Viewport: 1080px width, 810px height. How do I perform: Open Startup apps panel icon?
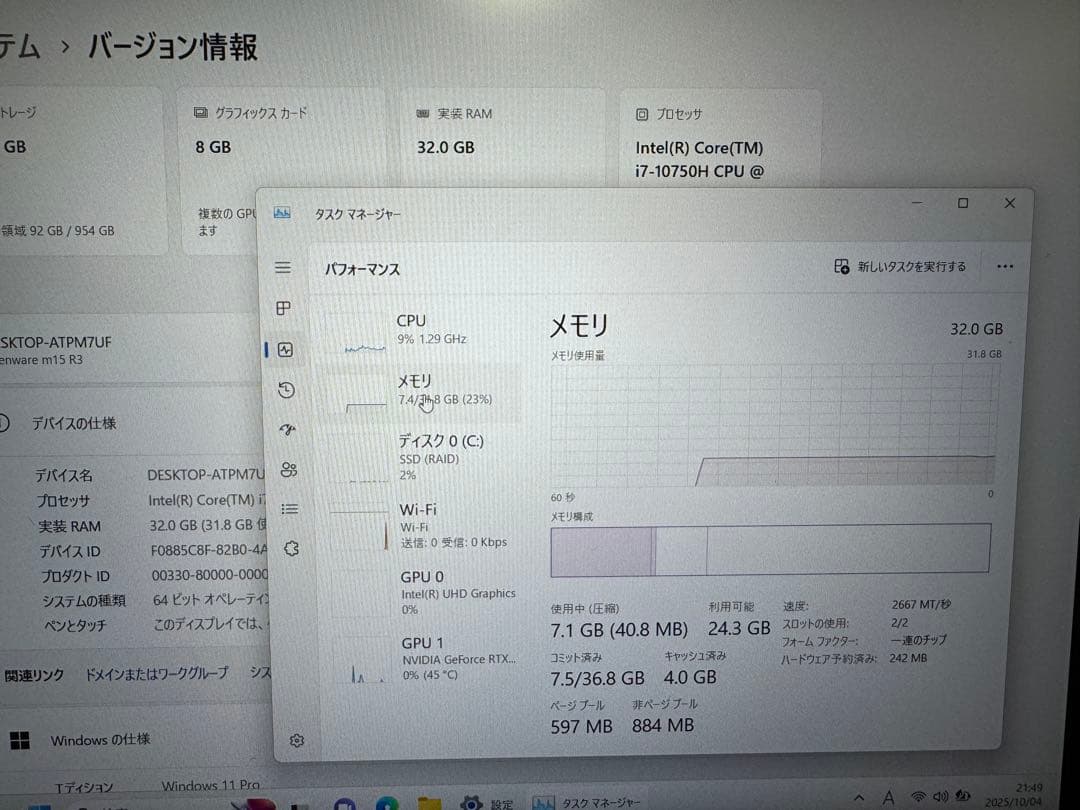[286, 430]
